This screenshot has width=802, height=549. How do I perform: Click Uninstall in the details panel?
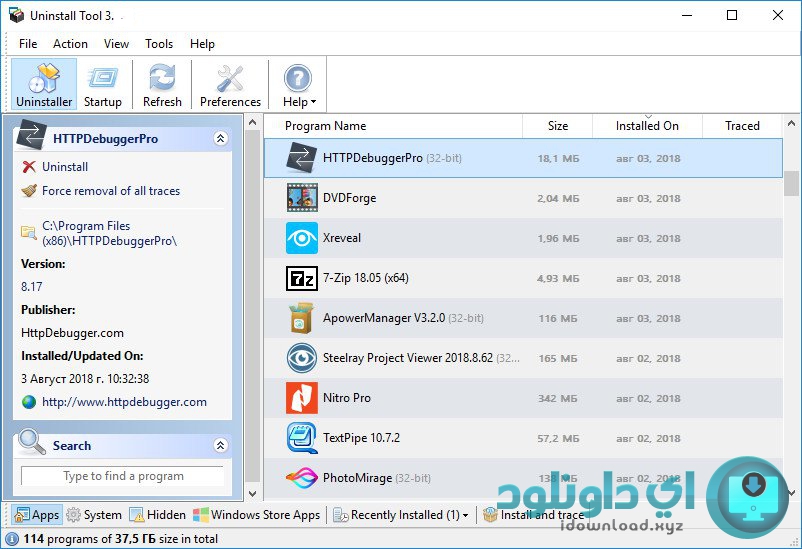coord(65,167)
